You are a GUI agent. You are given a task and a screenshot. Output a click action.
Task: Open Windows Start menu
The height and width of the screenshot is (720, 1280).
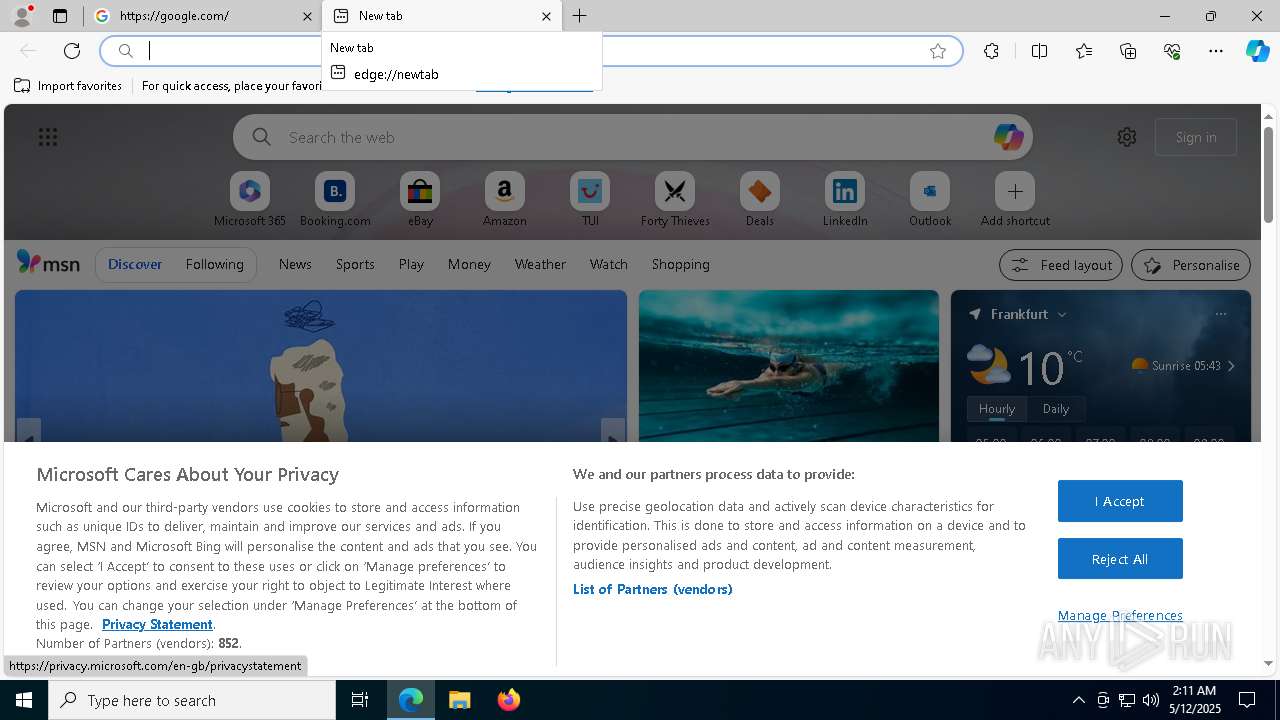[24, 700]
